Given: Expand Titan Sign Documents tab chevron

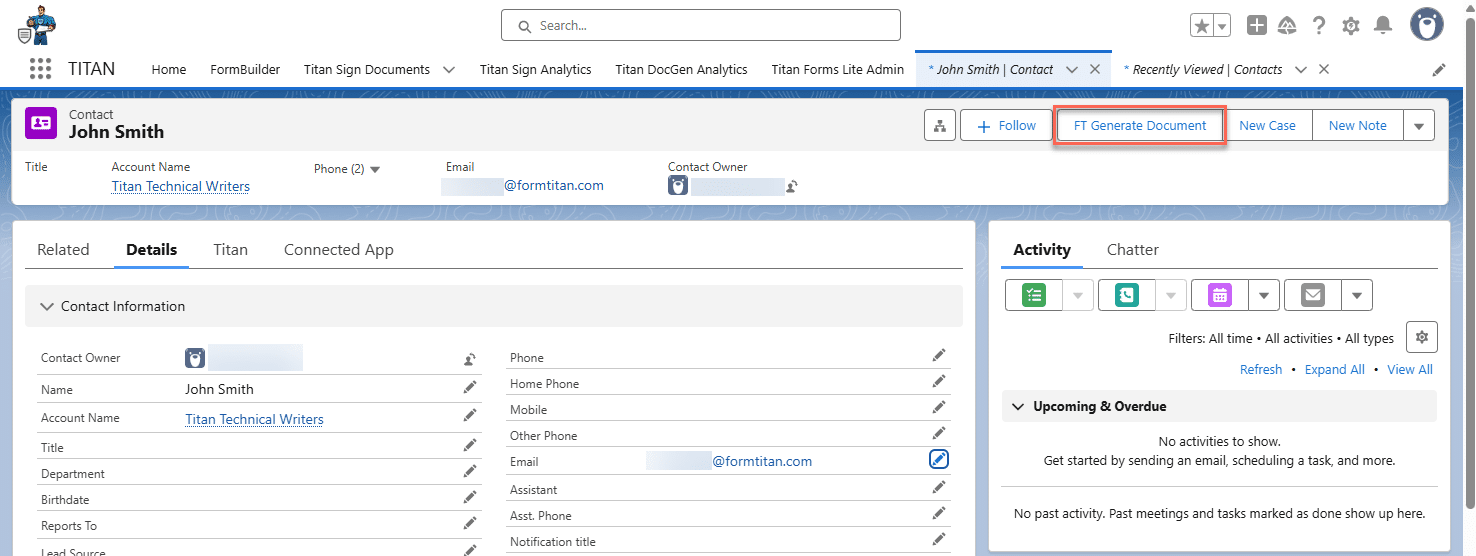Looking at the screenshot, I should 448,70.
